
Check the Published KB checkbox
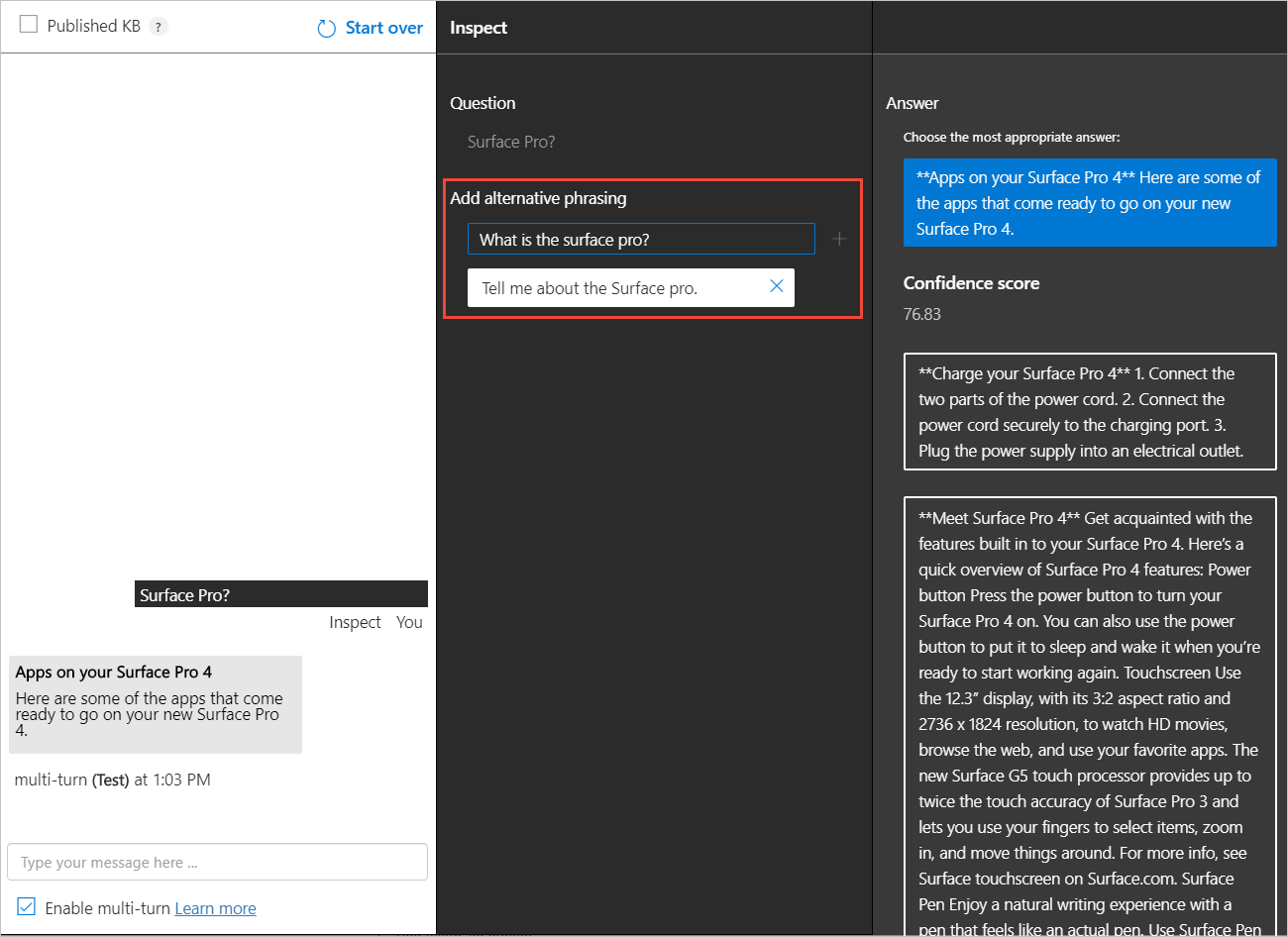pos(29,25)
